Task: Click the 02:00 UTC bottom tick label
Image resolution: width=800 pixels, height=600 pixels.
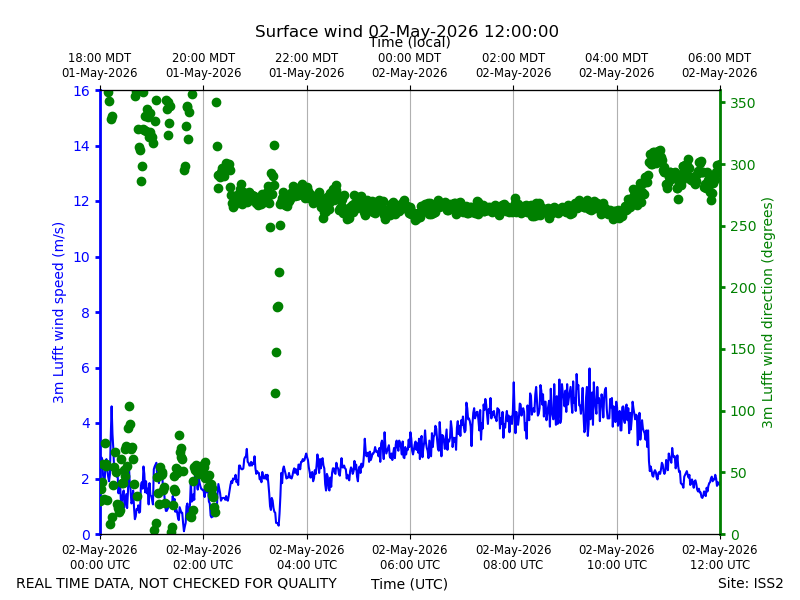Action: (x=203, y=557)
